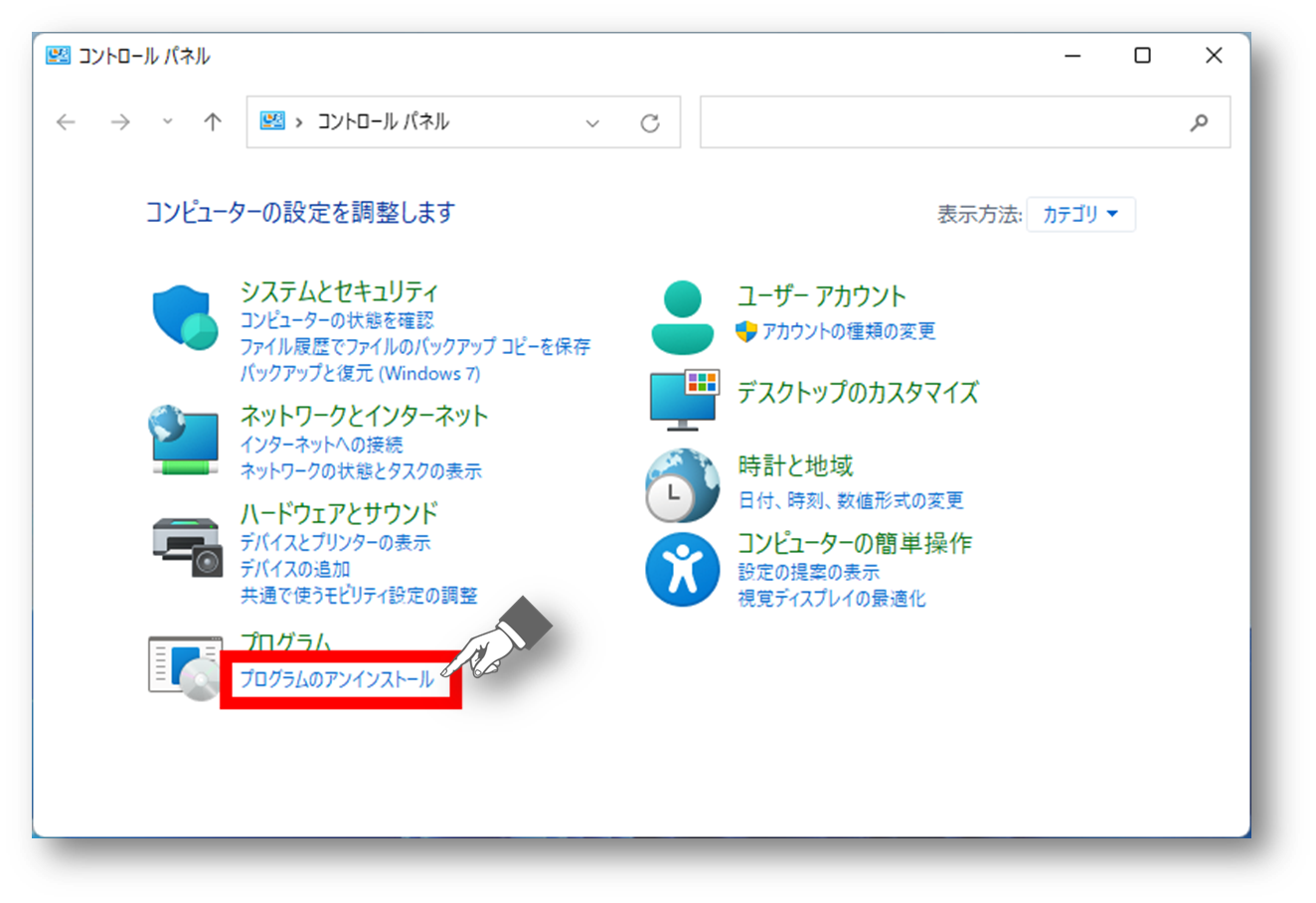Open プログラム category heading
Image resolution: width=1316 pixels, height=903 pixels.
click(285, 643)
